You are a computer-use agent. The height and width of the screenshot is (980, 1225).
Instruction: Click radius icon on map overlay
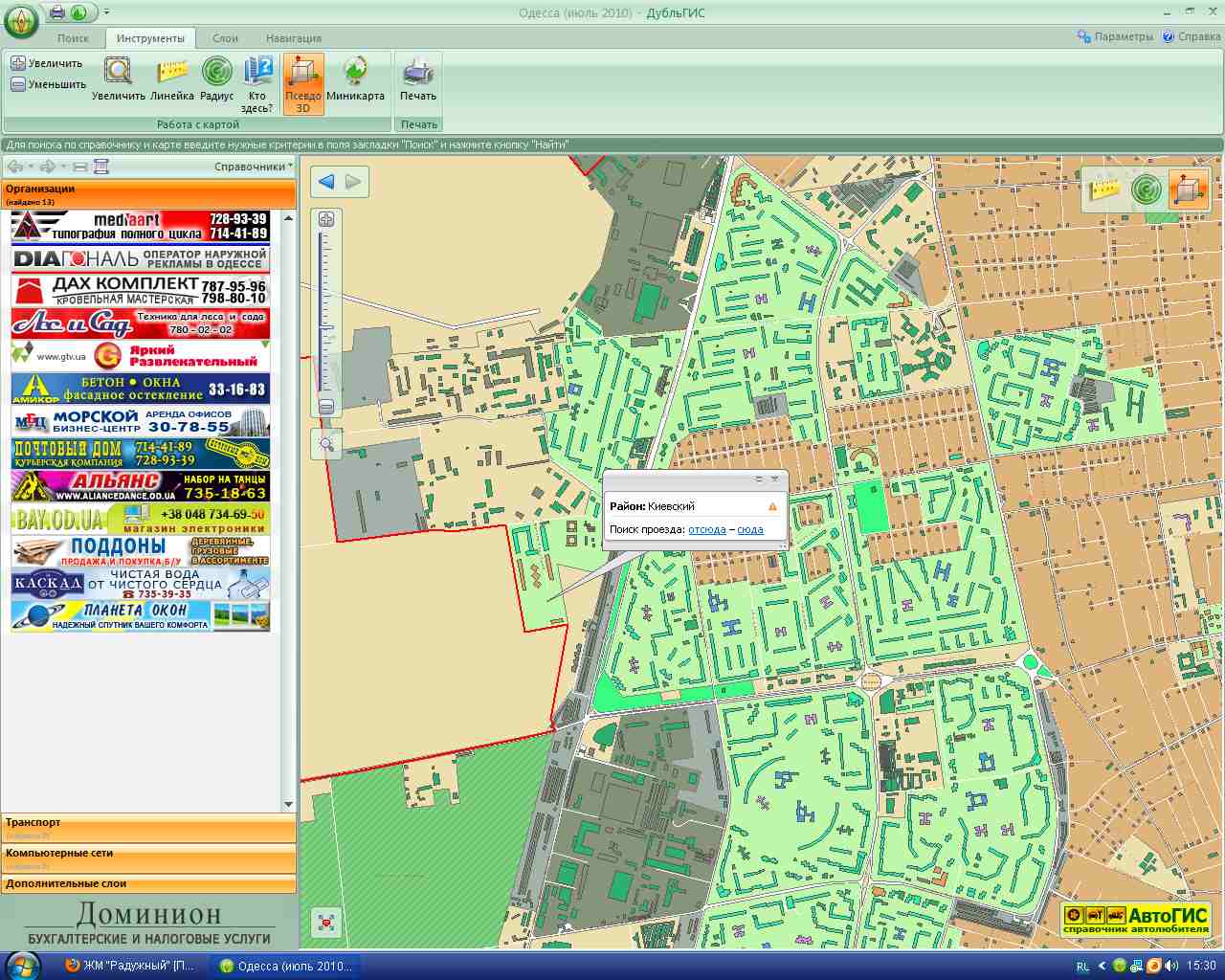pos(1146,189)
